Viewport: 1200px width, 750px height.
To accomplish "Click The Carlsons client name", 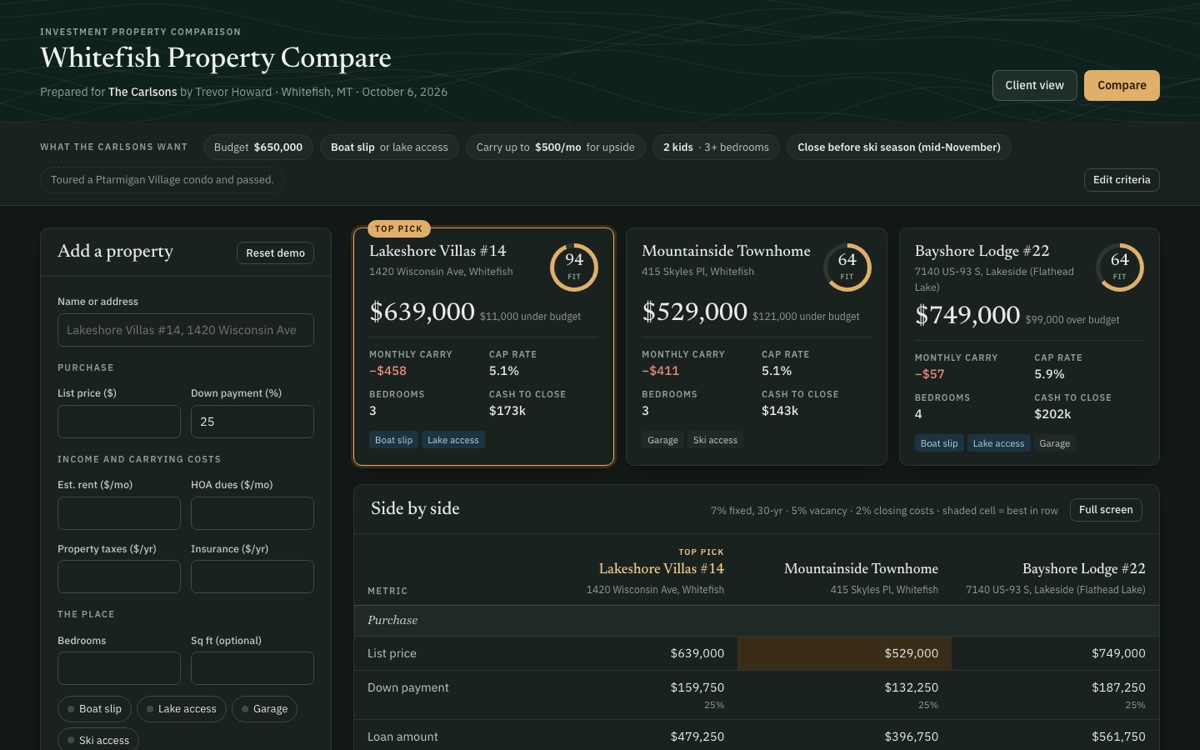I will [x=142, y=92].
